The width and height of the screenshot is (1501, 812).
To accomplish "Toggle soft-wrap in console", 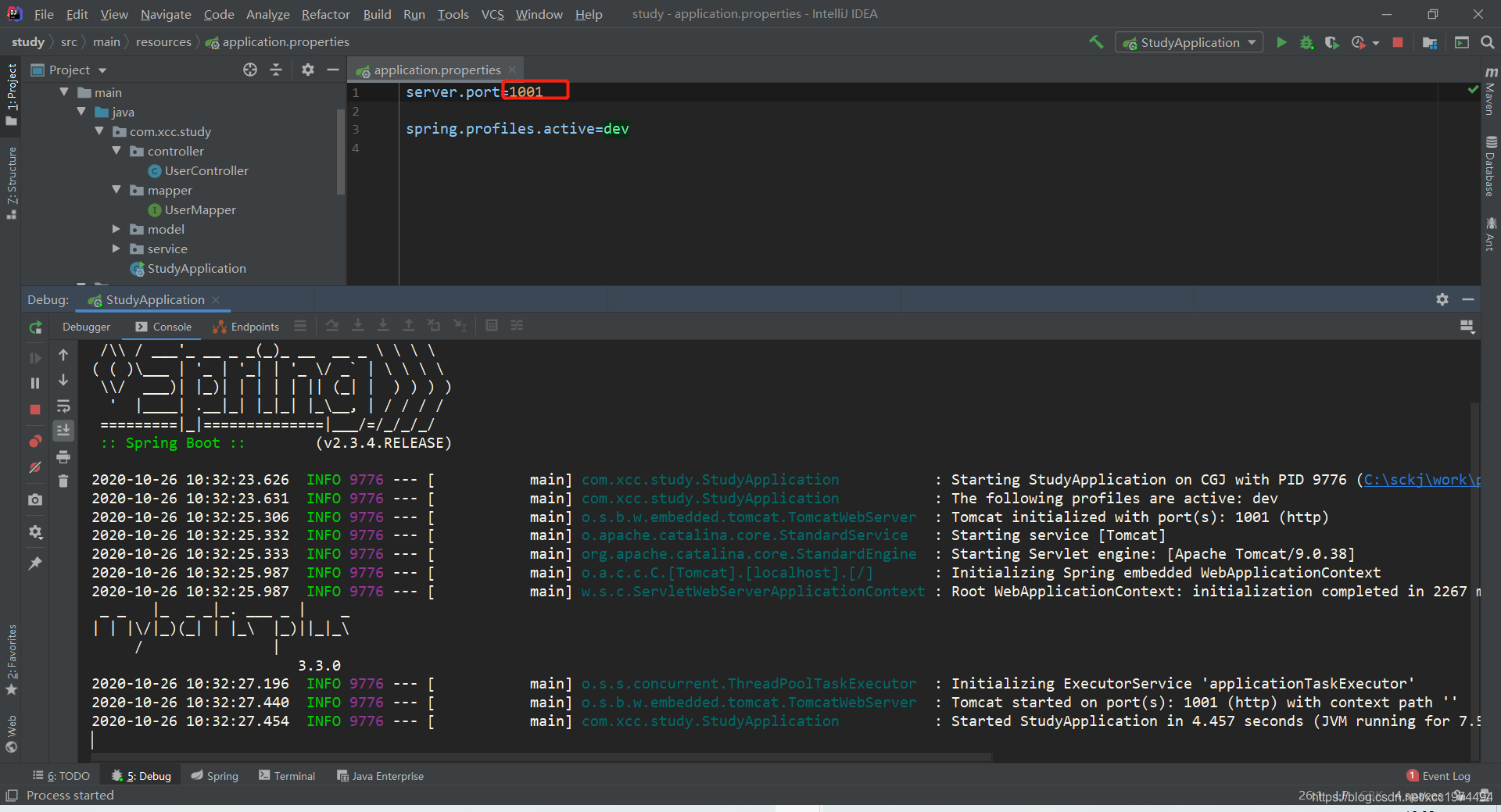I will coord(63,406).
